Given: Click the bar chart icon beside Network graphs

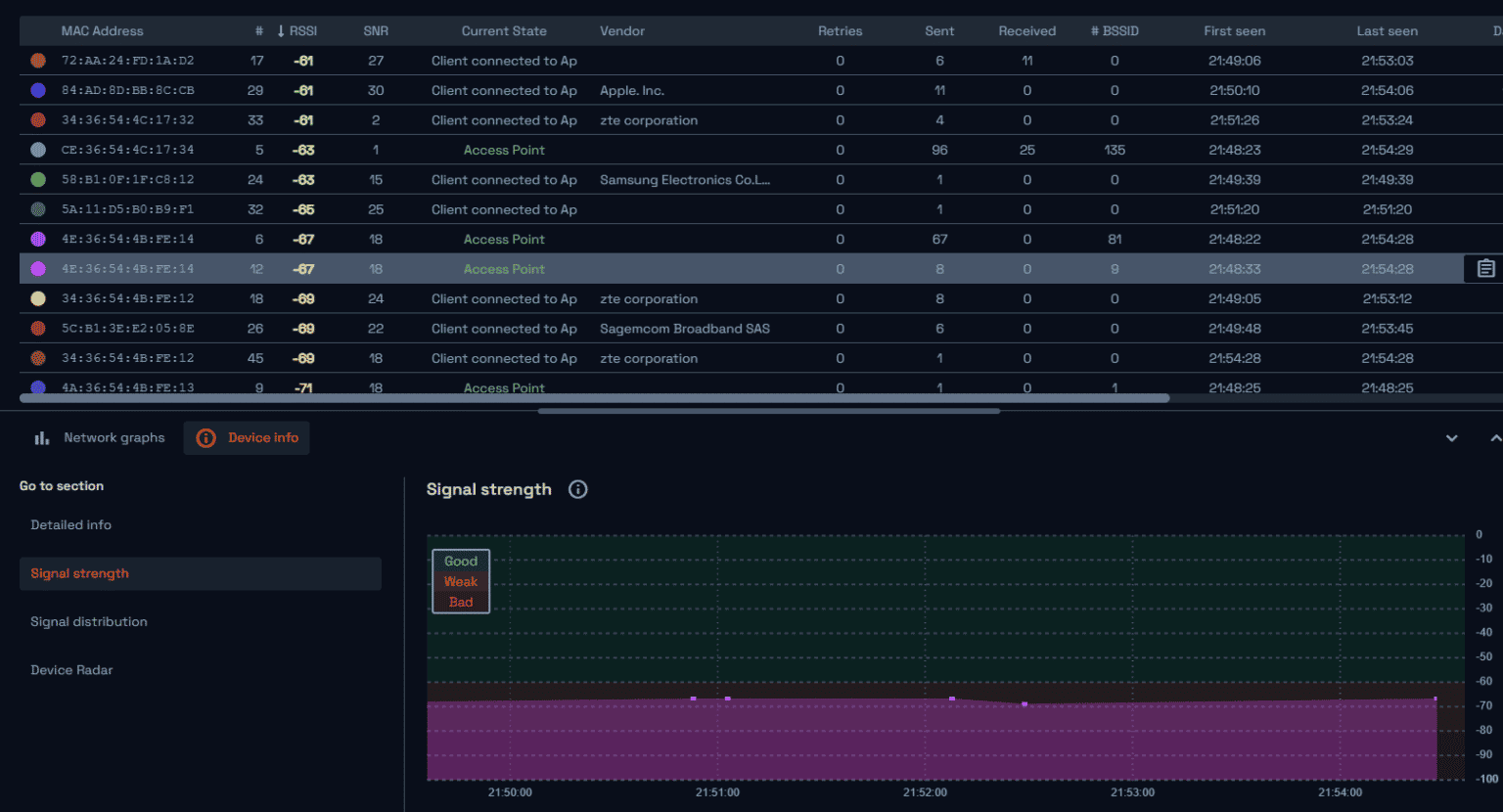Looking at the screenshot, I should pos(40,437).
